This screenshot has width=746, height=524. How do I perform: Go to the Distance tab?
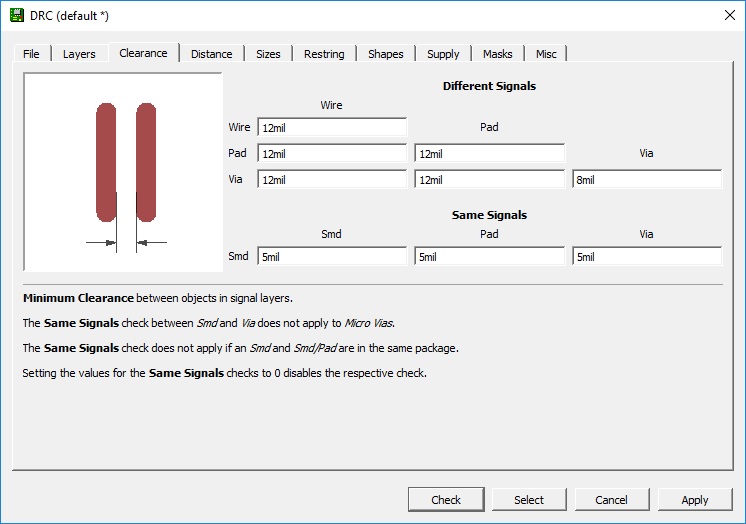click(x=212, y=54)
